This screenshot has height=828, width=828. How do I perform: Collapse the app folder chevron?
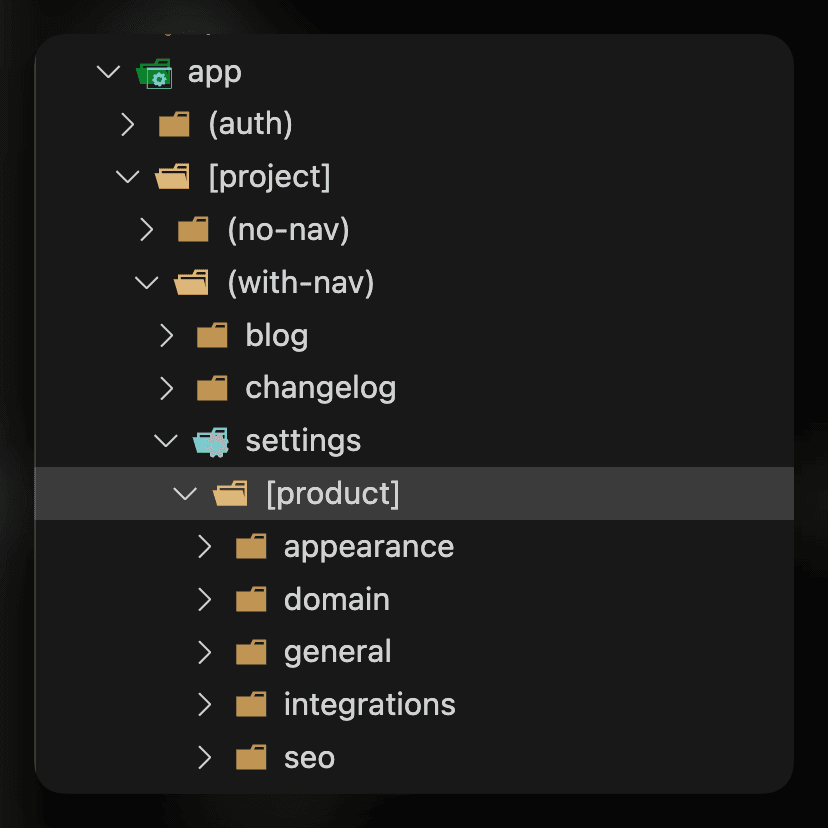pos(108,73)
